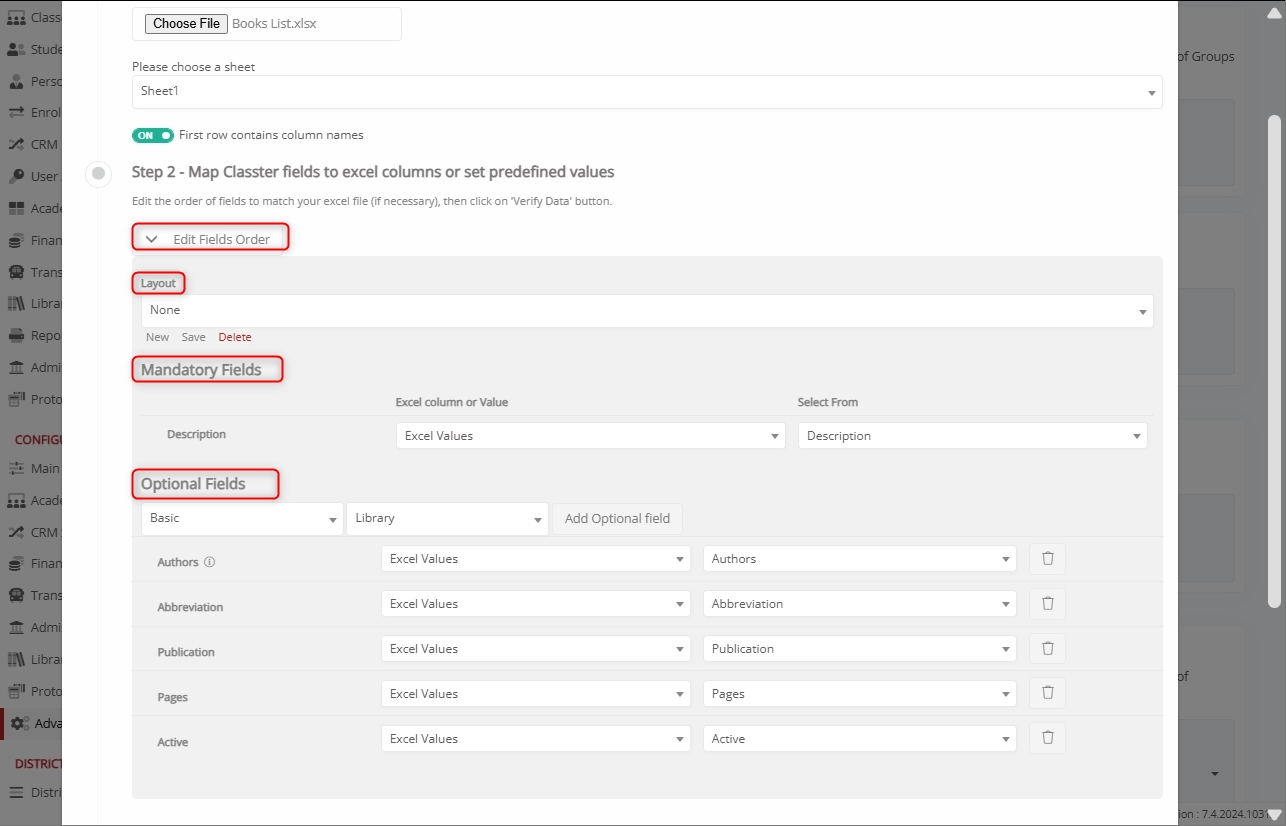Open the Layout dropdown showing None
This screenshot has width=1286, height=826.
pos(646,311)
